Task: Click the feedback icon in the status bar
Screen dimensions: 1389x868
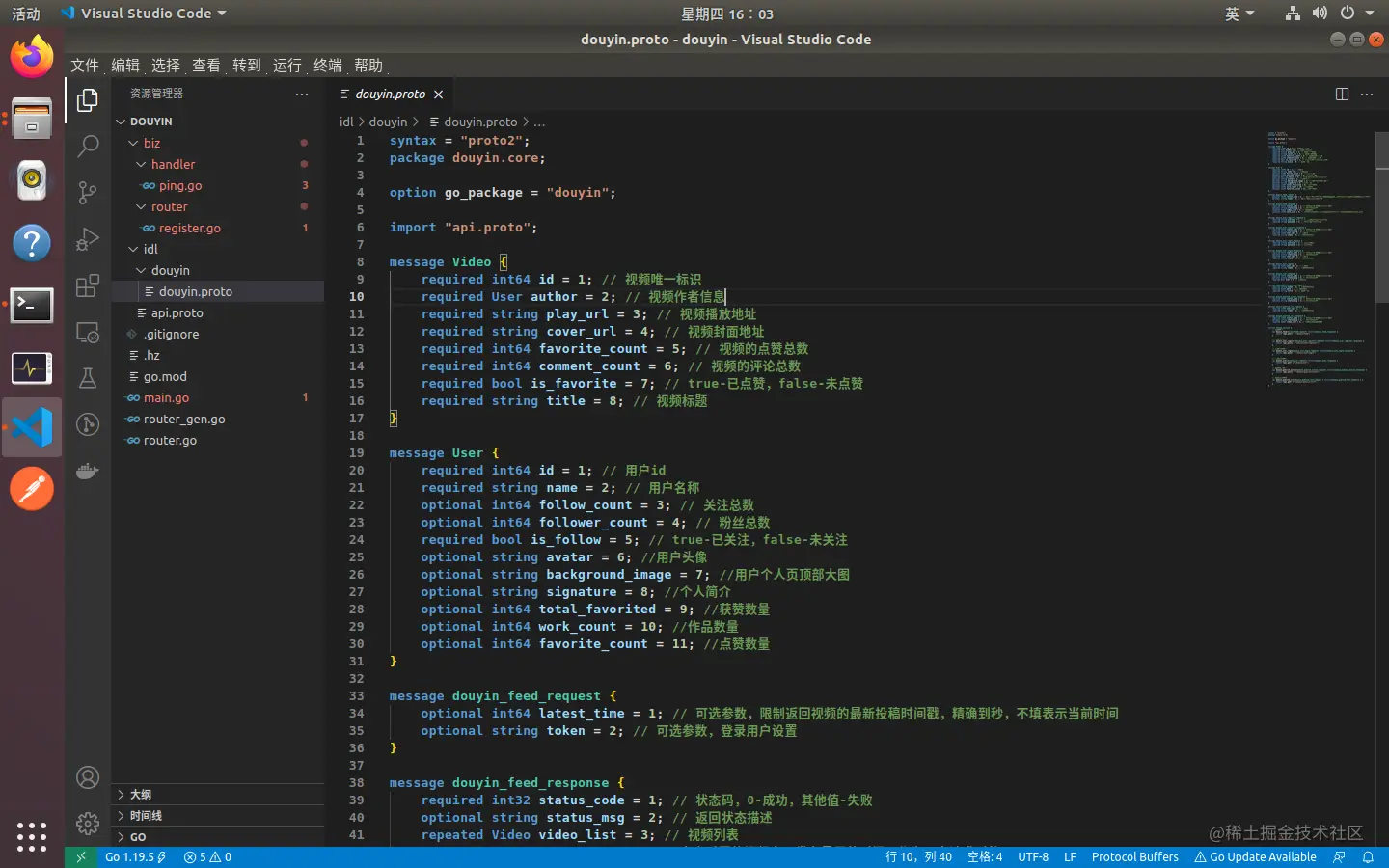Action: pyautogui.click(x=1339, y=856)
